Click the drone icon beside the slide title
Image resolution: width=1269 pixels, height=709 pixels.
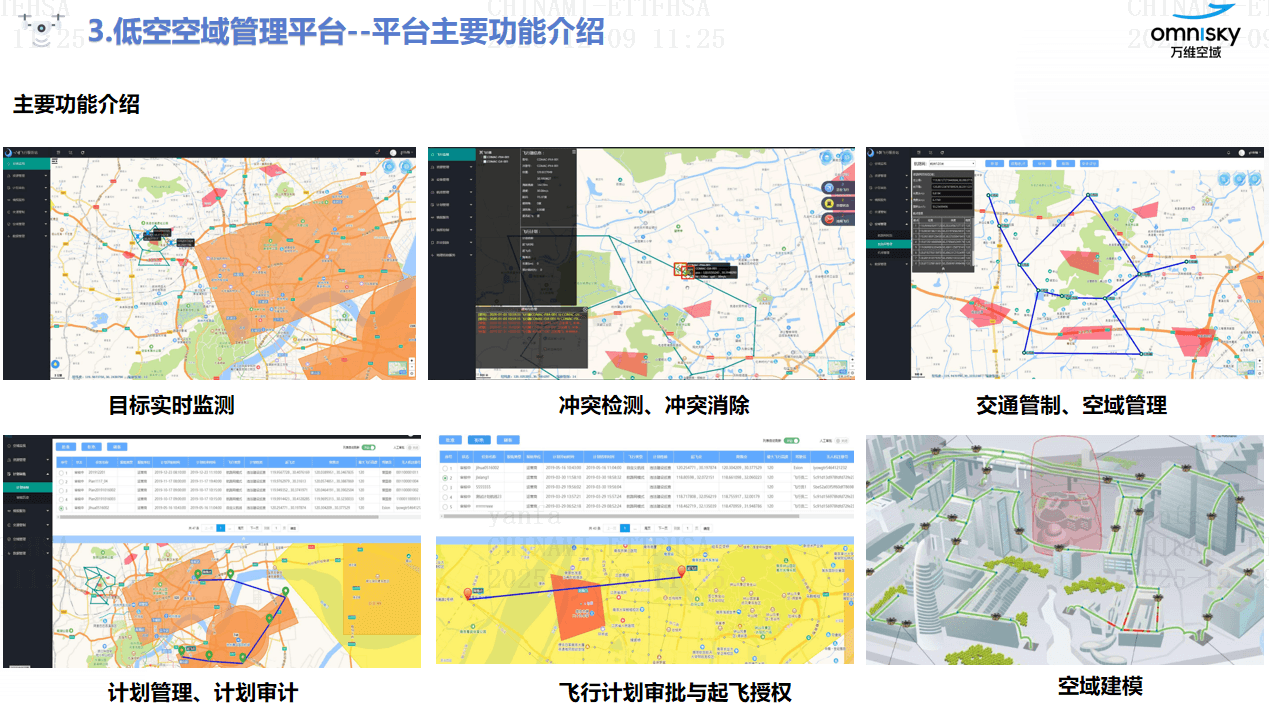pos(41,32)
